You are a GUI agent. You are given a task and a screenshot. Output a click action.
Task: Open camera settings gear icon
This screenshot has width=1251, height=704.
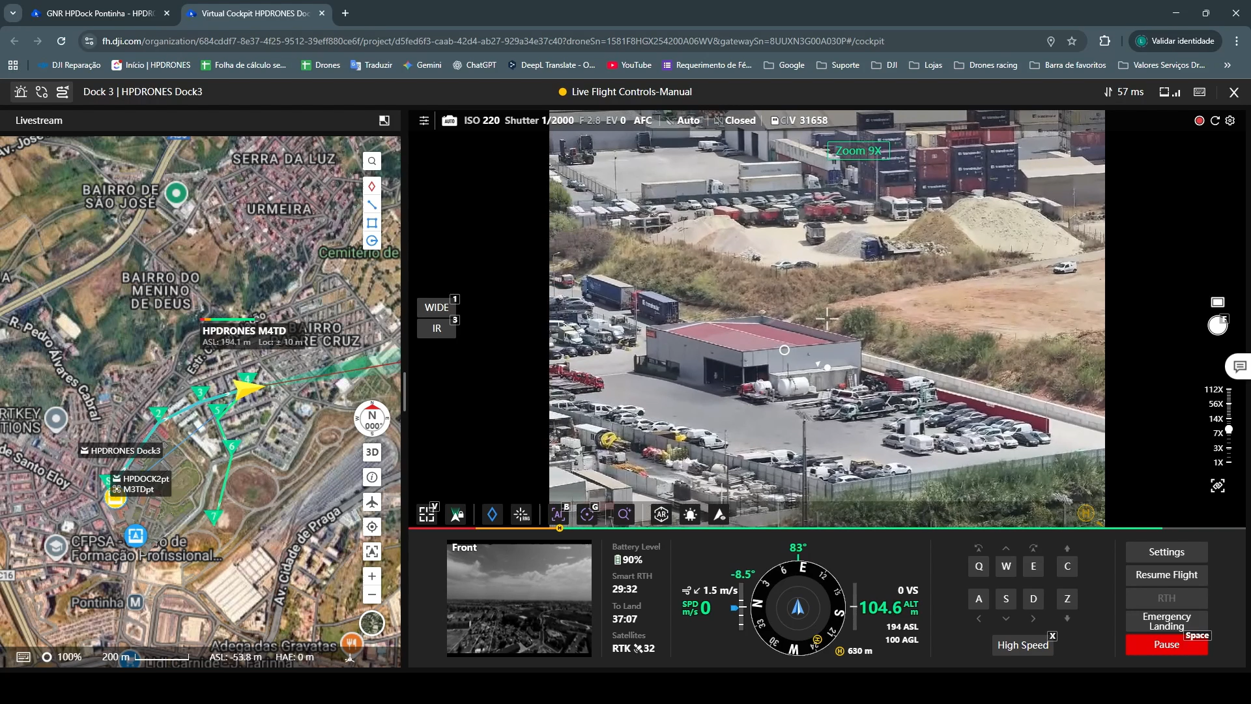point(1230,120)
